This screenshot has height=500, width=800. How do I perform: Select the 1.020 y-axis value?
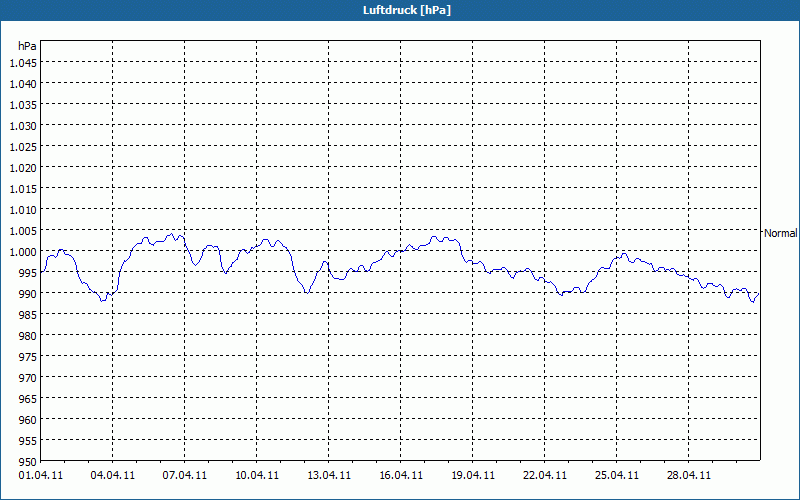tap(23, 168)
